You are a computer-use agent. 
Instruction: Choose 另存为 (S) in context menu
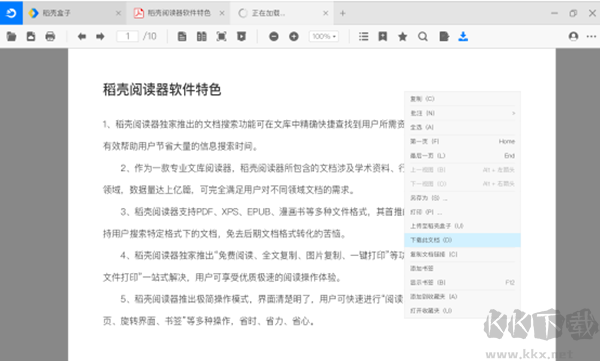coord(462,198)
